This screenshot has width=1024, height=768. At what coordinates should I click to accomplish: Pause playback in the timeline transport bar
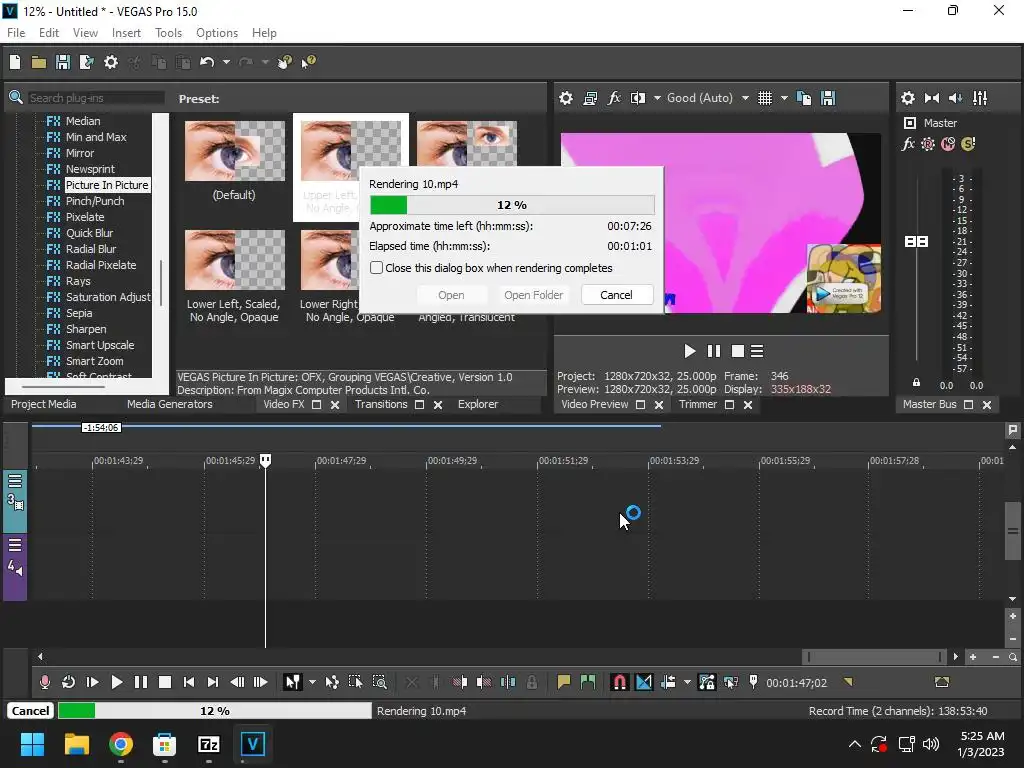(x=140, y=682)
